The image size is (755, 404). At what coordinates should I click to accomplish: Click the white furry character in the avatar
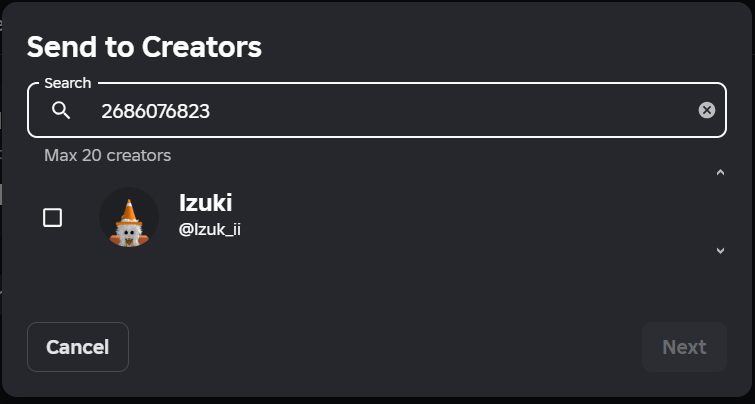click(x=129, y=235)
